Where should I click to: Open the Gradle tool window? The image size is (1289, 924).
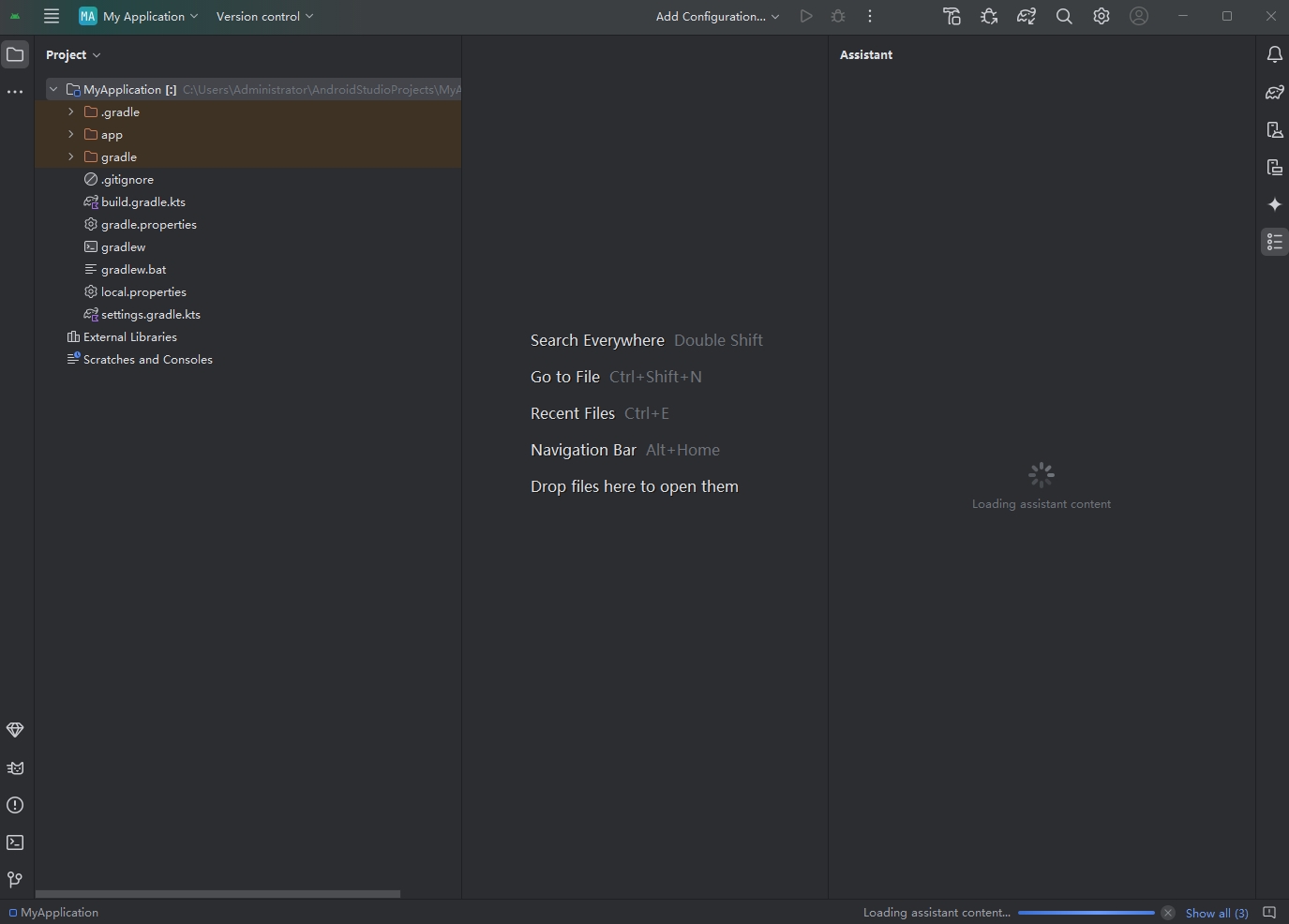[1276, 92]
